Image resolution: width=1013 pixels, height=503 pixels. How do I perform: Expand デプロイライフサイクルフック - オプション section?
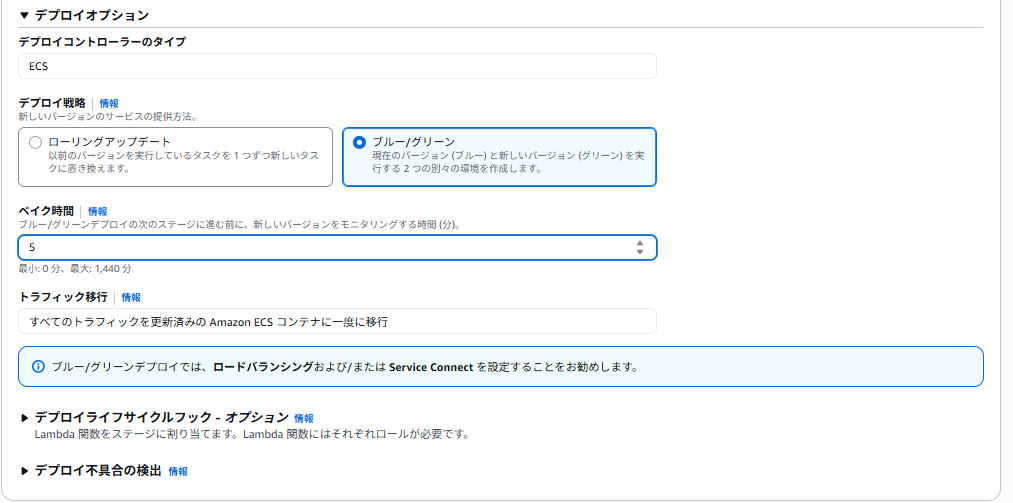[x=25, y=418]
